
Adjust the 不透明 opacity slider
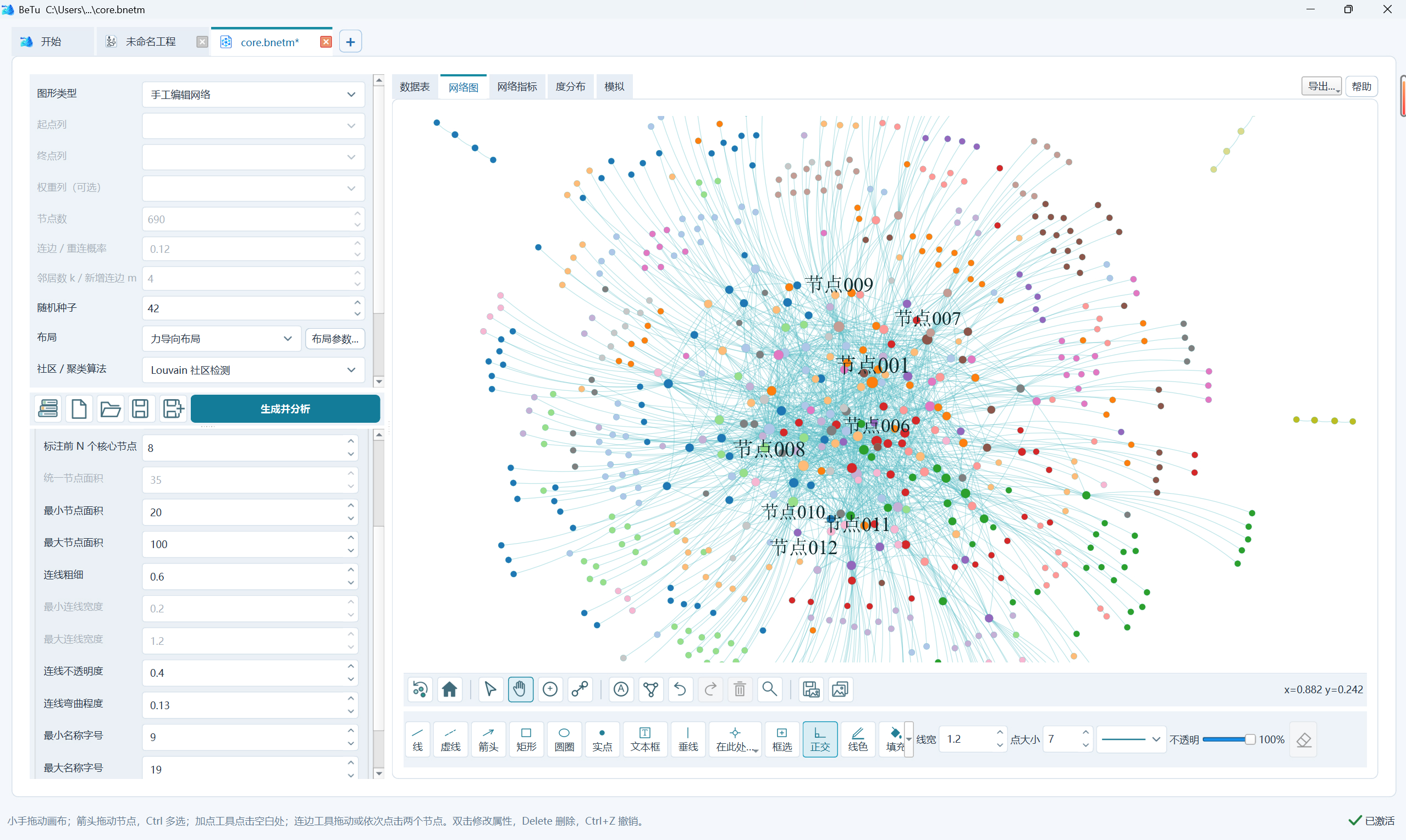click(1229, 739)
